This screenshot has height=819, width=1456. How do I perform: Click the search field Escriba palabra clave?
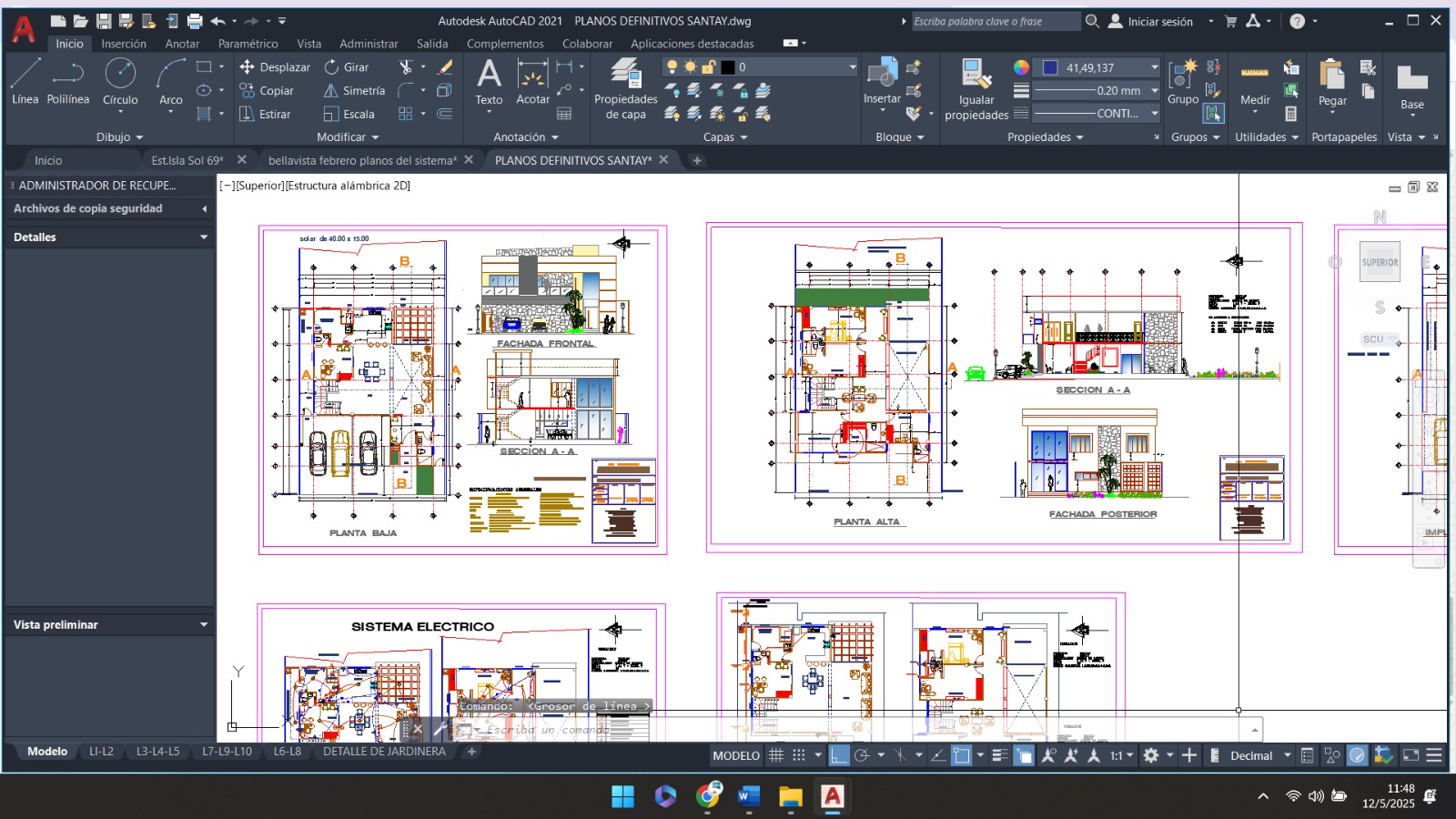[x=996, y=22]
